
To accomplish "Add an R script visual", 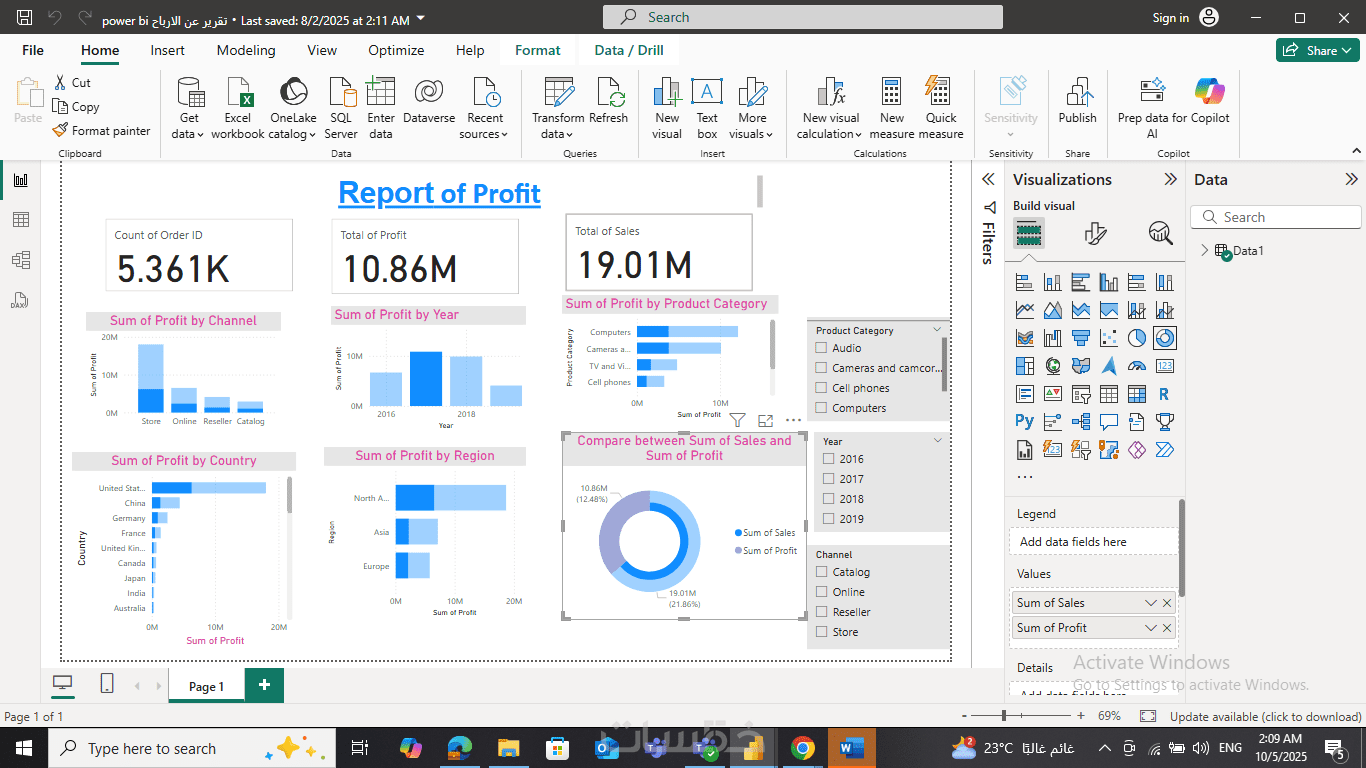I will [x=1164, y=394].
